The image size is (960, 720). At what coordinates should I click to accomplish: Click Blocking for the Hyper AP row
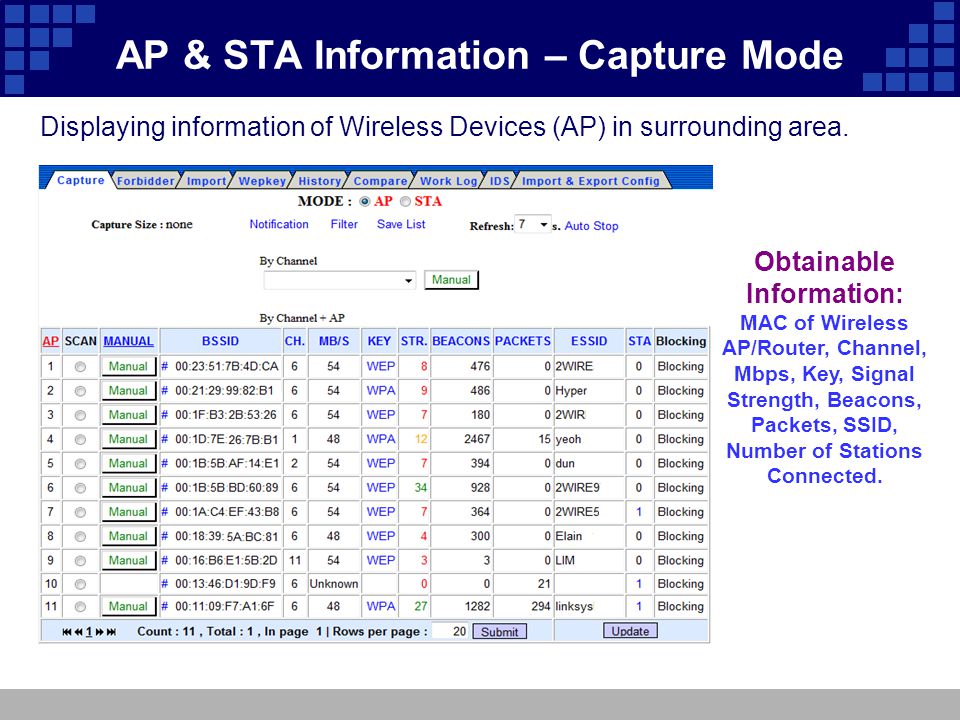click(x=680, y=391)
